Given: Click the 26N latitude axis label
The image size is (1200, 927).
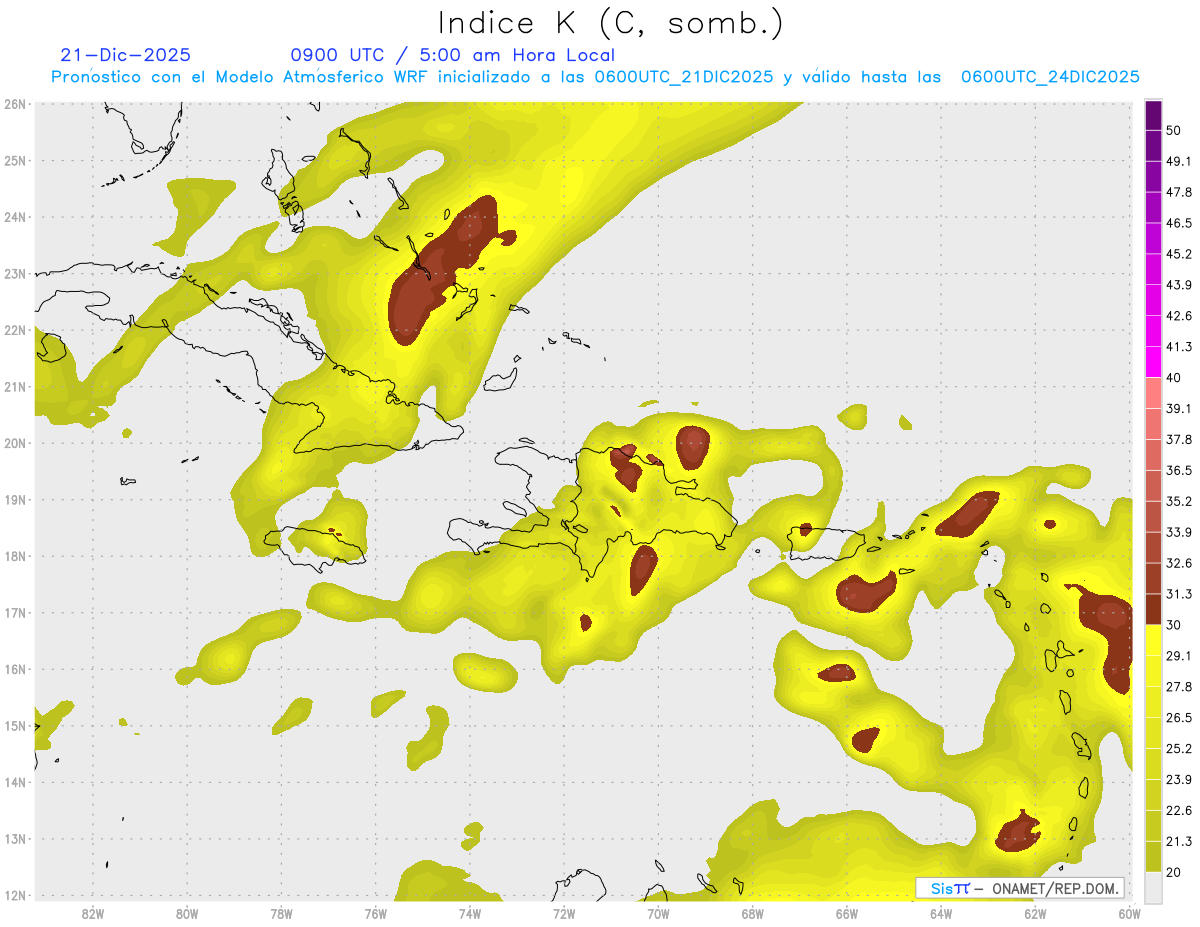Looking at the screenshot, I should (x=15, y=104).
